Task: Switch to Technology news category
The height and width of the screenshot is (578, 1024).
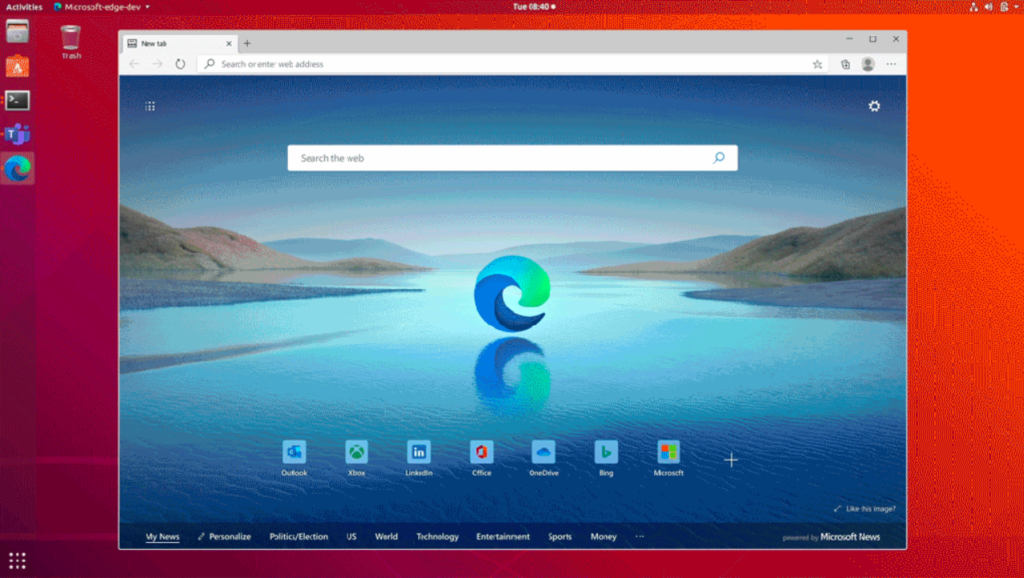Action: click(x=438, y=536)
